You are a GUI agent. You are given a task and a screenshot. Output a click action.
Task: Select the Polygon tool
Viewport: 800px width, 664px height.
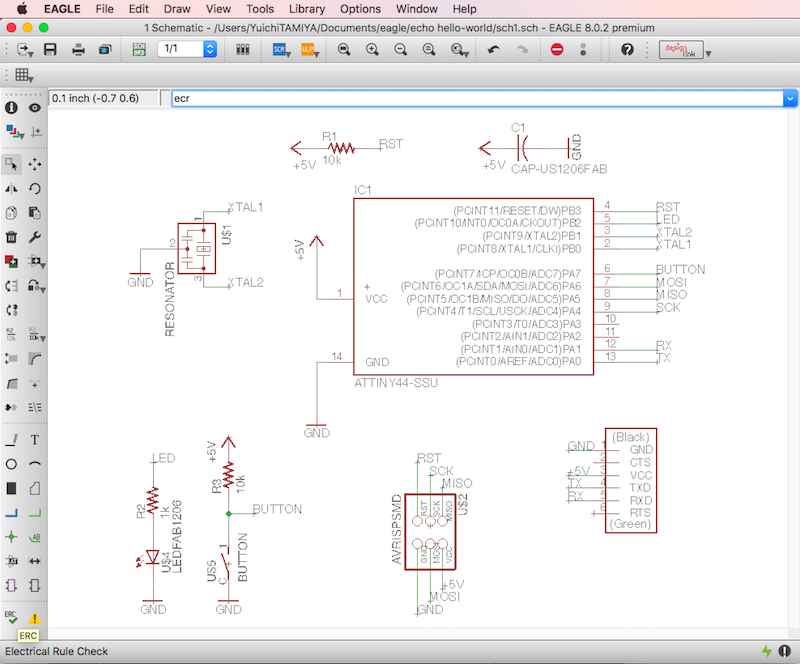tap(35, 488)
